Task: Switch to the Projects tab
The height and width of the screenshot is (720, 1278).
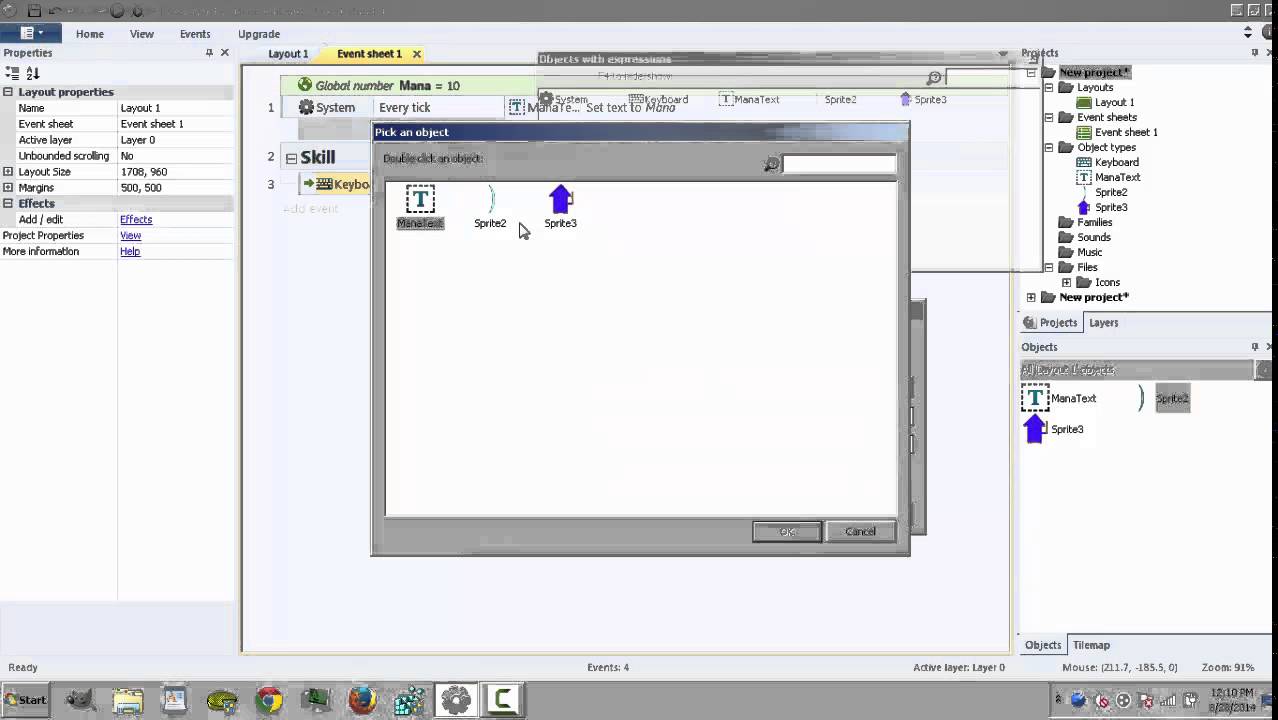Action: click(x=1050, y=323)
